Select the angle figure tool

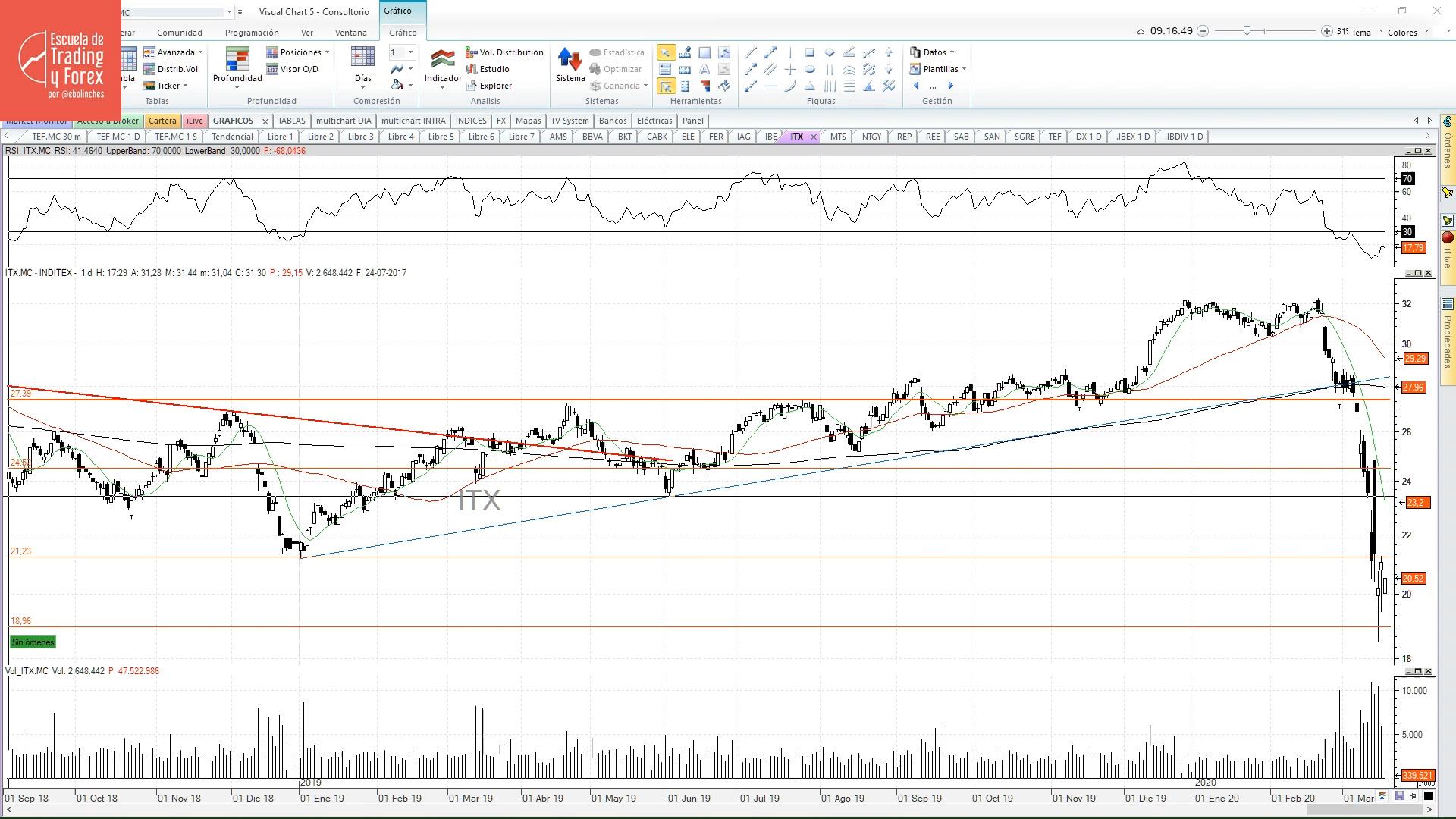tap(849, 52)
